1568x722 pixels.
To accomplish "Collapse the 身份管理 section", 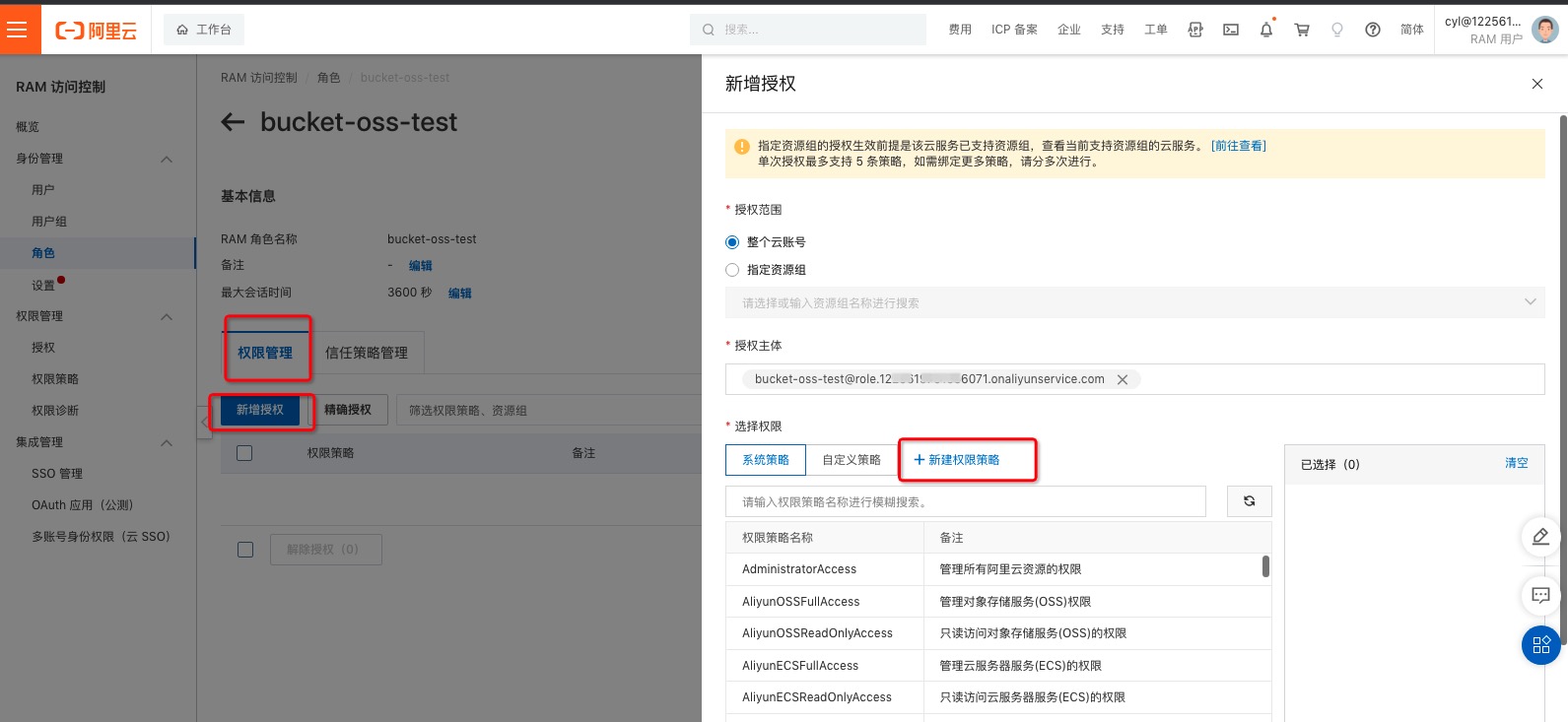I will 167,159.
